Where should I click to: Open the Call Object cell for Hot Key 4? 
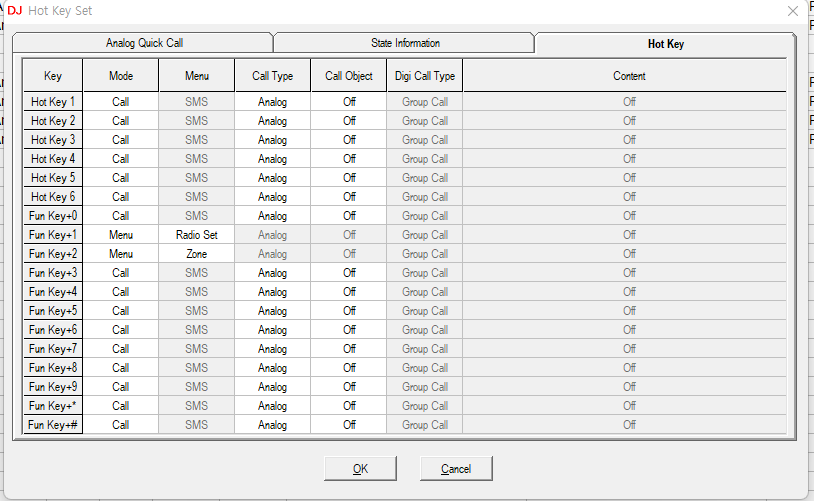coord(349,159)
